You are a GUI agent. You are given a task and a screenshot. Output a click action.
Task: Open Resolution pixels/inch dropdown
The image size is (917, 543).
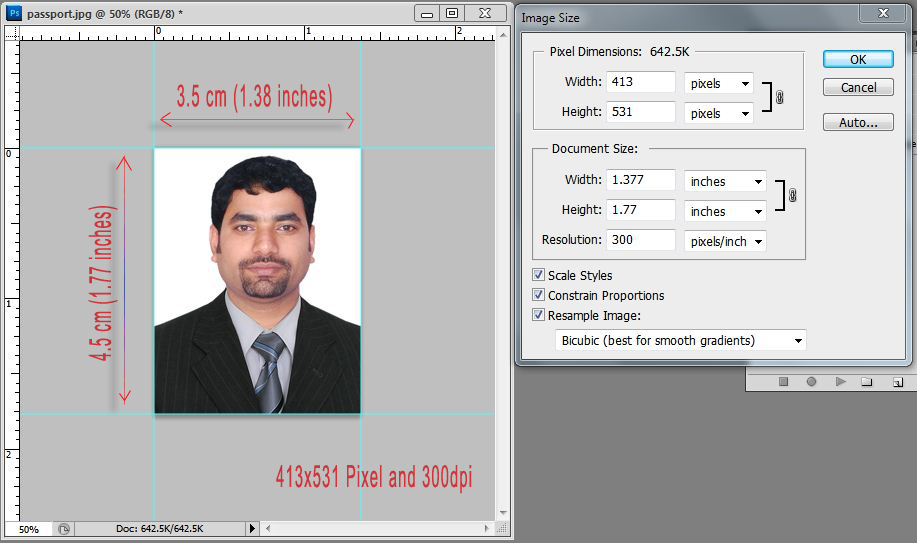point(725,241)
